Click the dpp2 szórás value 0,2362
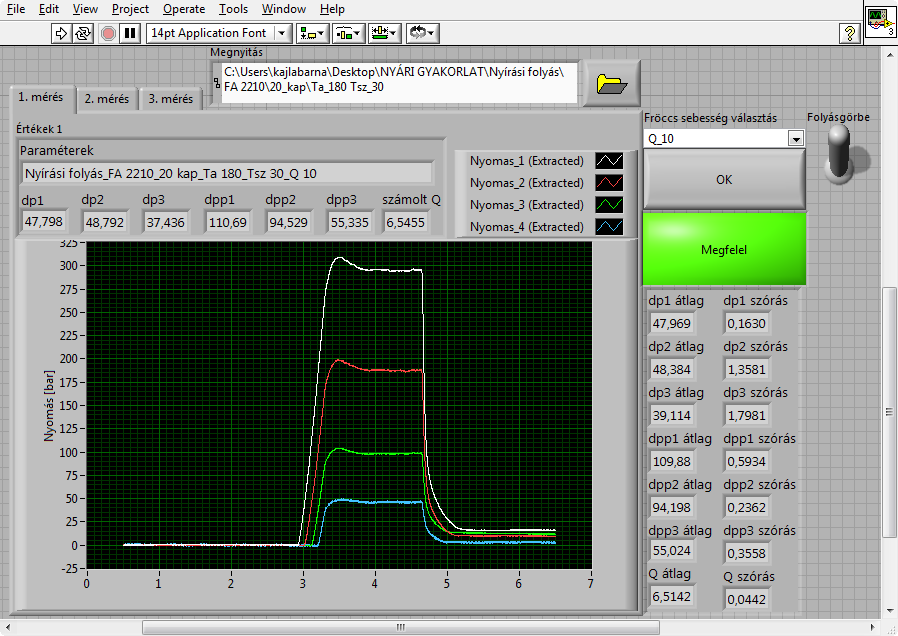This screenshot has width=898, height=636. [746, 507]
